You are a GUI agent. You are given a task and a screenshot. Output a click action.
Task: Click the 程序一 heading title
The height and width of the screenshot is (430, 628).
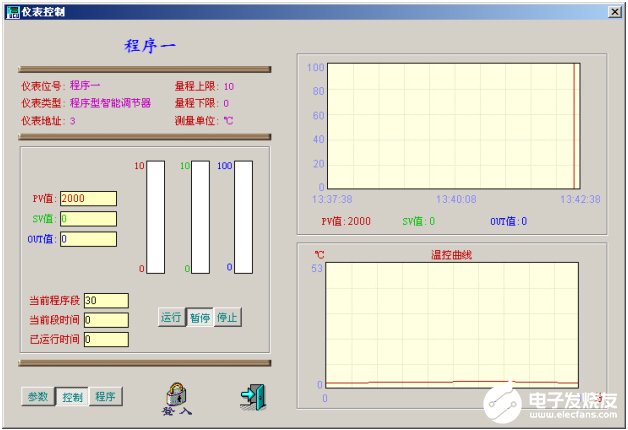pos(150,46)
